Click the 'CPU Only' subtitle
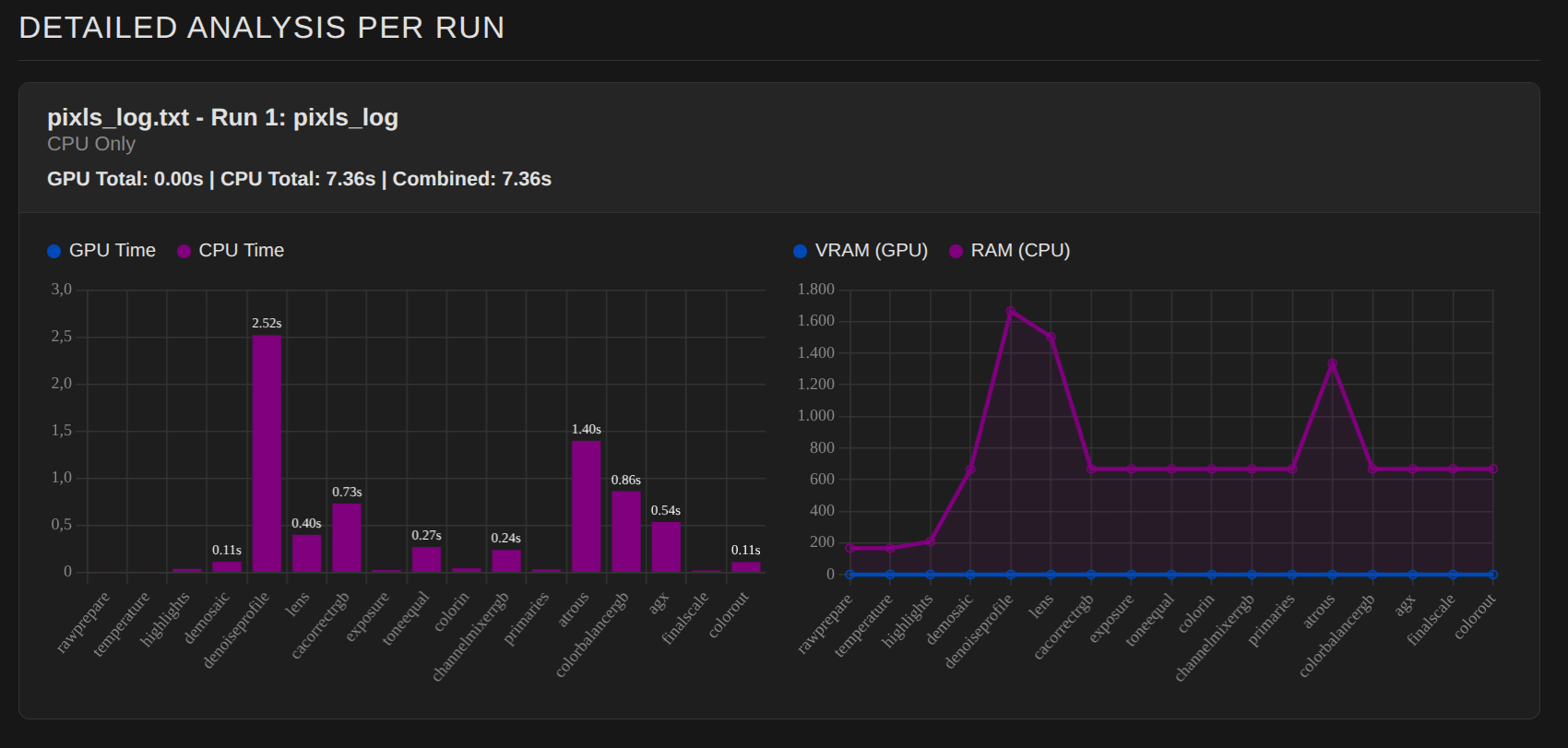The image size is (1568, 748). pos(91,144)
